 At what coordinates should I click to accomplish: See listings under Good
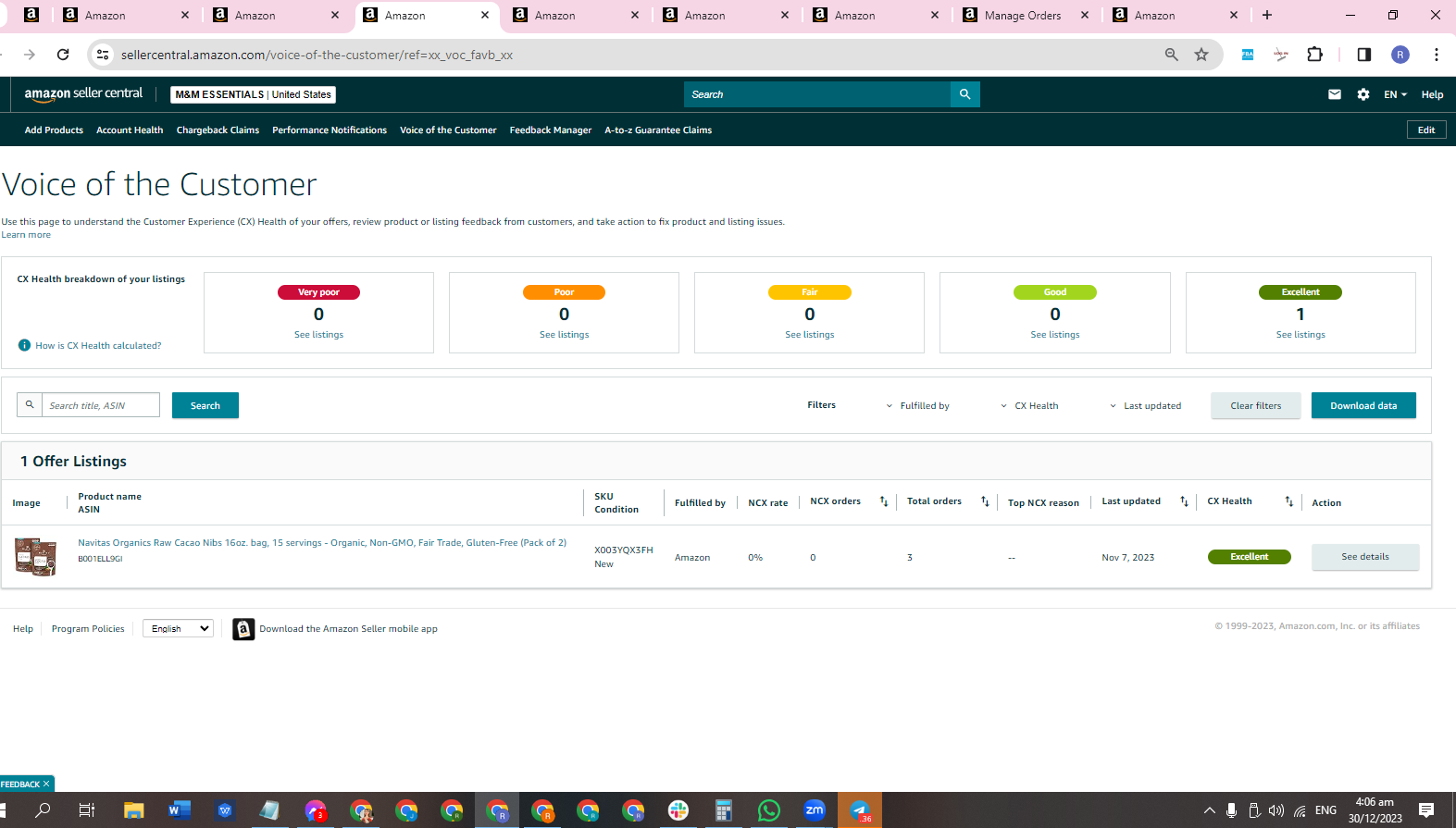click(x=1055, y=335)
